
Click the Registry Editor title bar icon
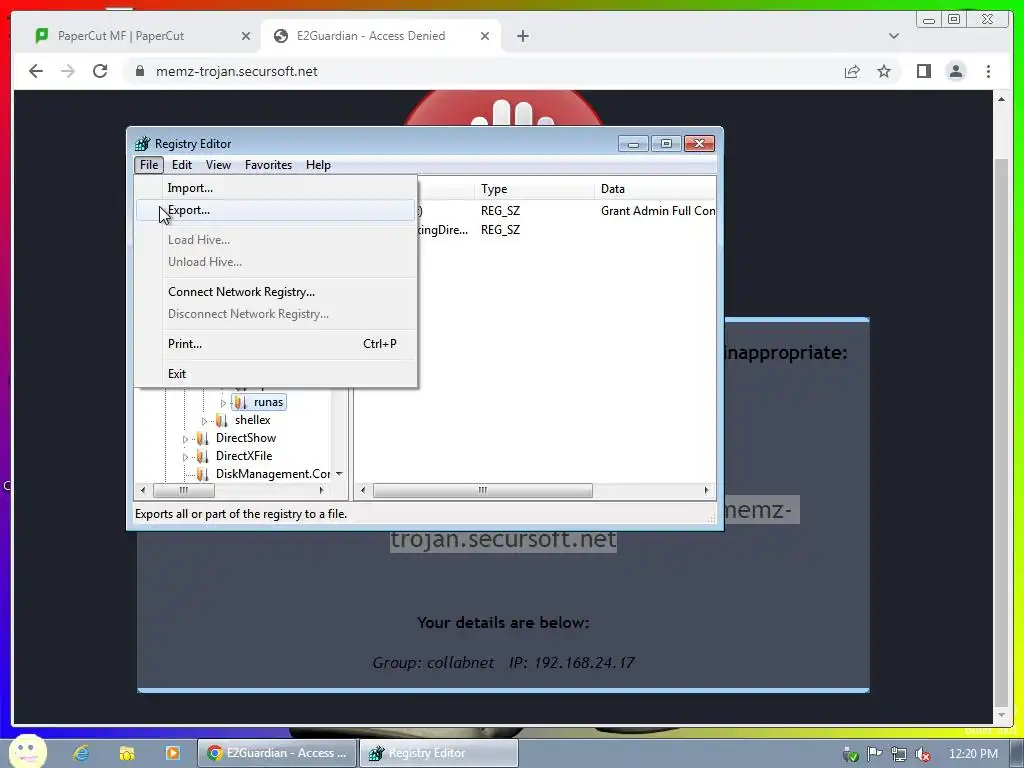coord(142,144)
